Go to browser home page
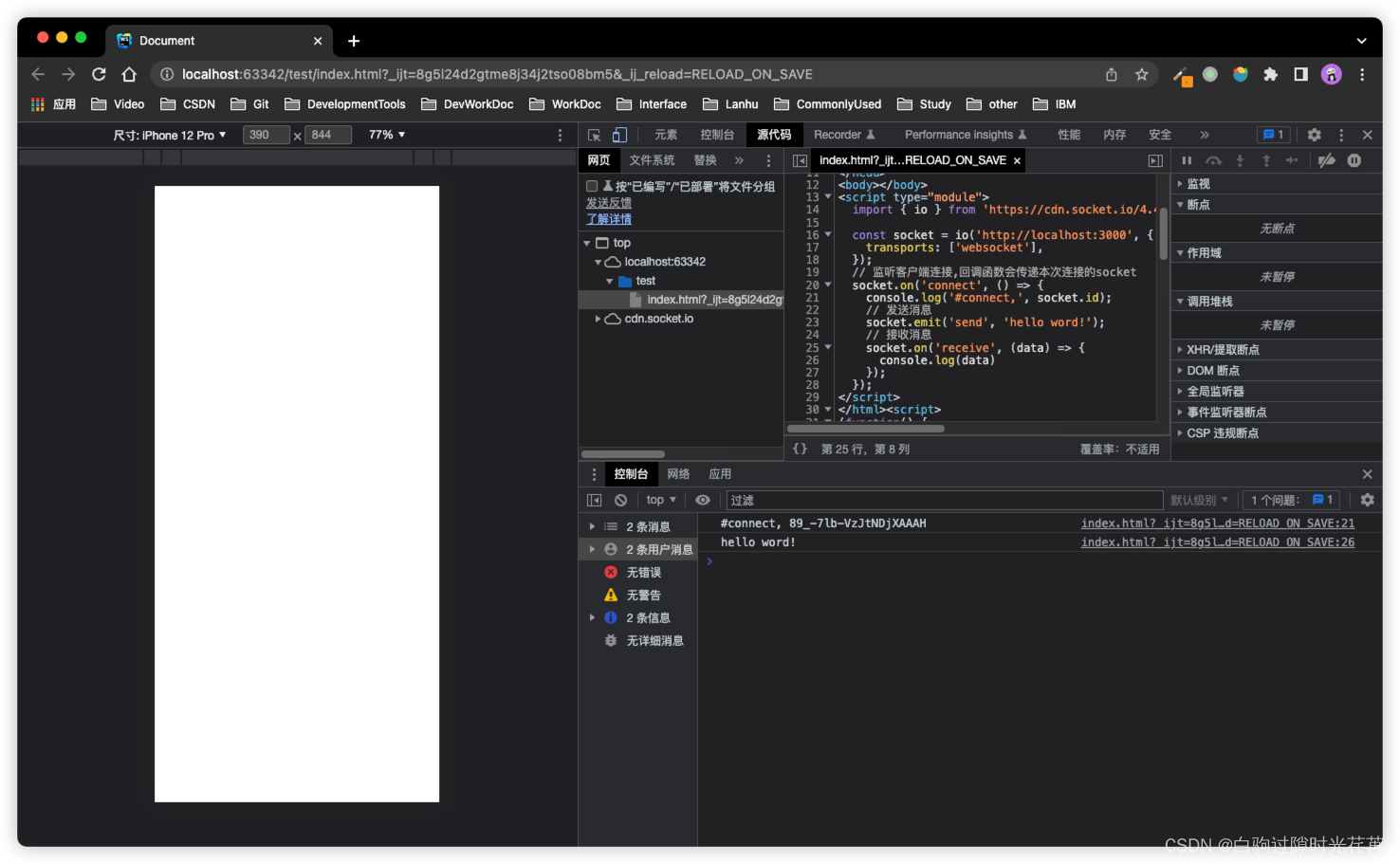The width and height of the screenshot is (1400, 864). coord(129,74)
